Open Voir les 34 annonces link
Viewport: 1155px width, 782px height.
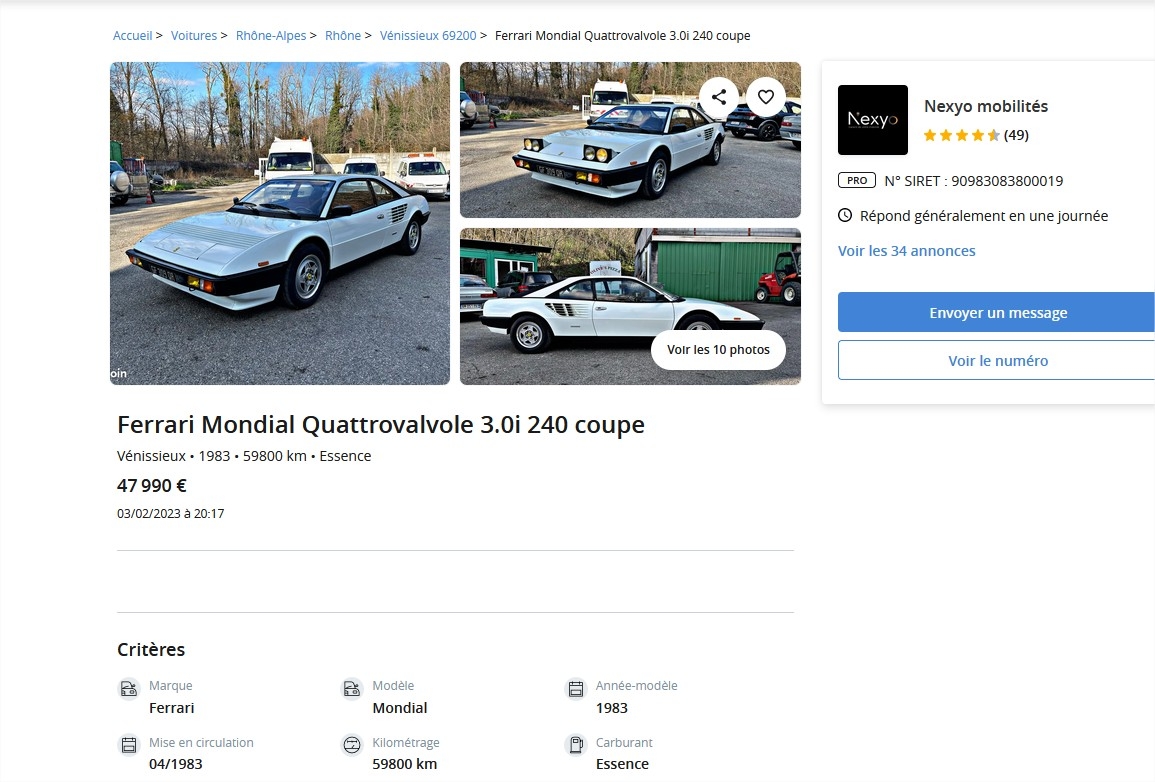click(x=907, y=251)
